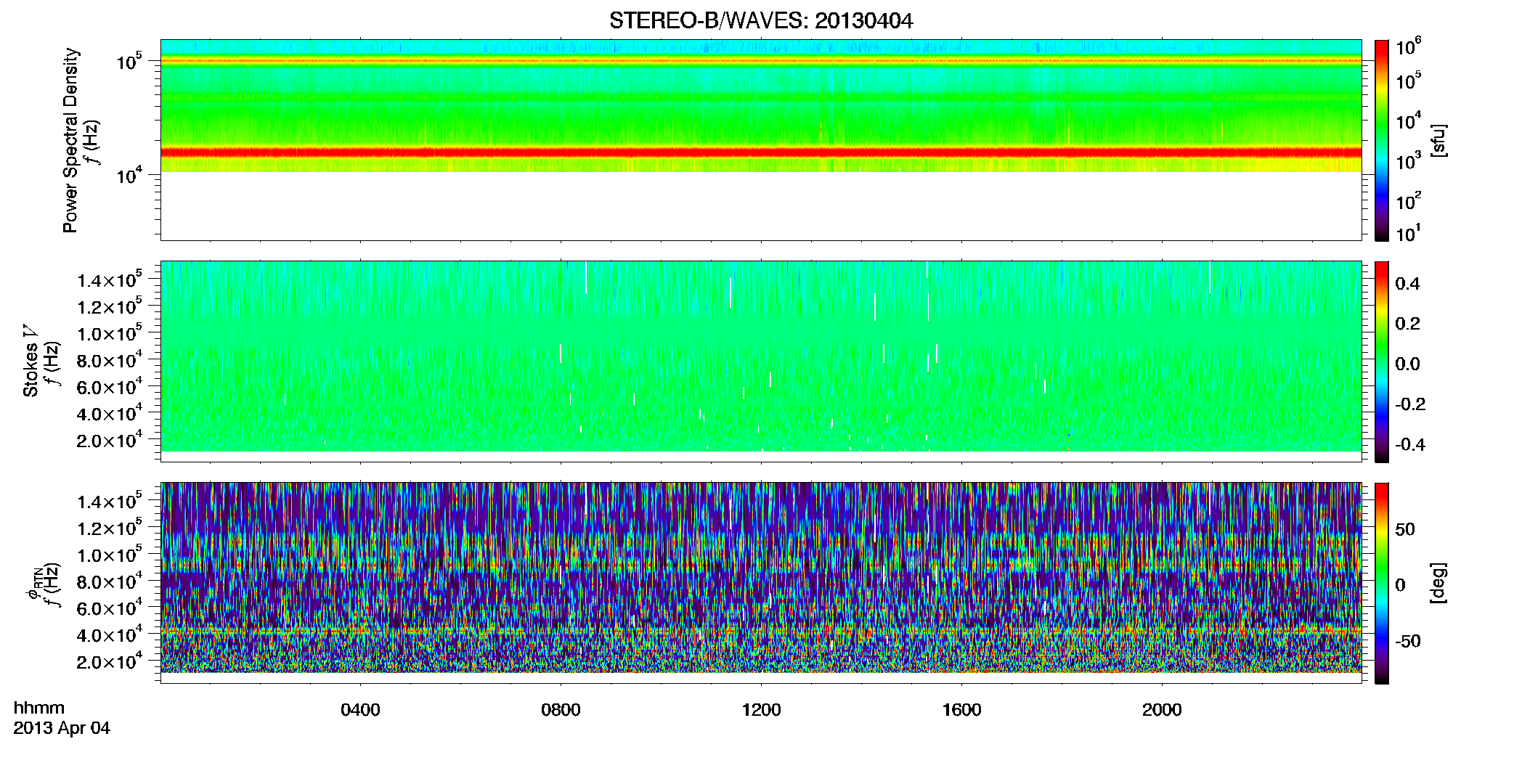Click the time tick label 1200
The width and height of the screenshot is (1522, 784).
click(761, 710)
